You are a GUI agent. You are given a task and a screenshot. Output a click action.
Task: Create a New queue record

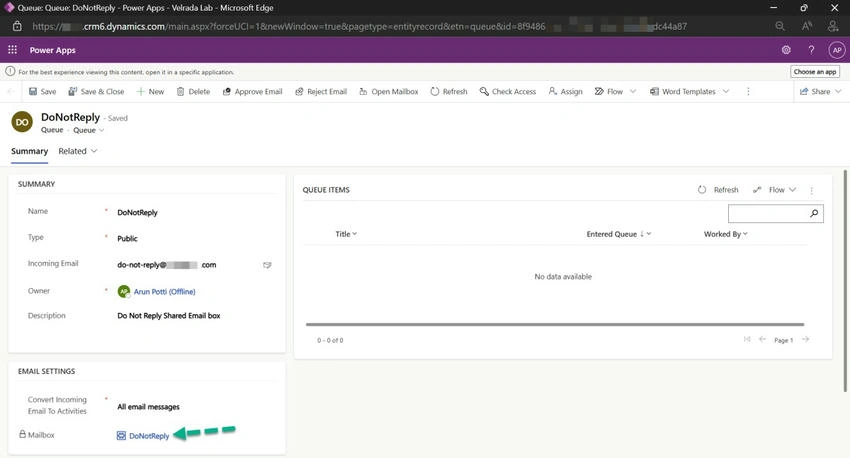coord(150,92)
